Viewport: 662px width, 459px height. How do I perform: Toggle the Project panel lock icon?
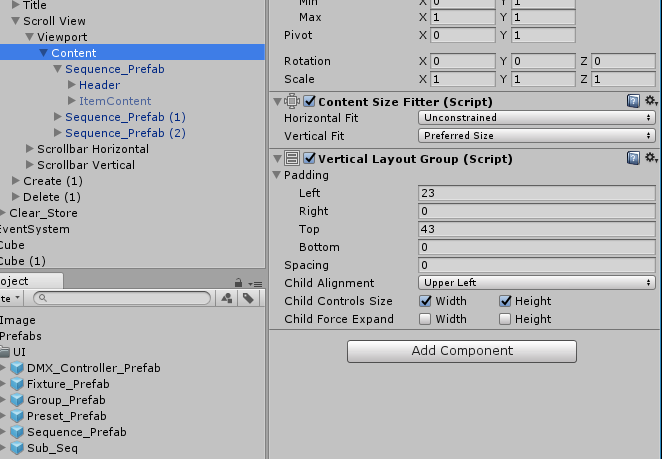pyautogui.click(x=238, y=282)
